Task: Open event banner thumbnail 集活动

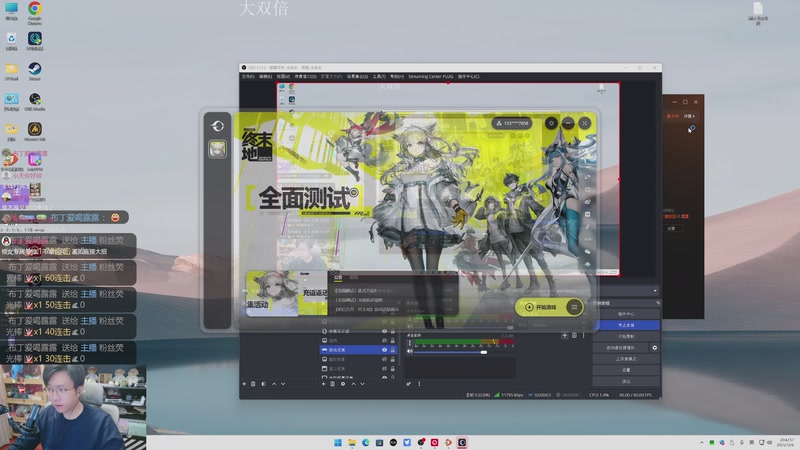Action: [x=272, y=293]
